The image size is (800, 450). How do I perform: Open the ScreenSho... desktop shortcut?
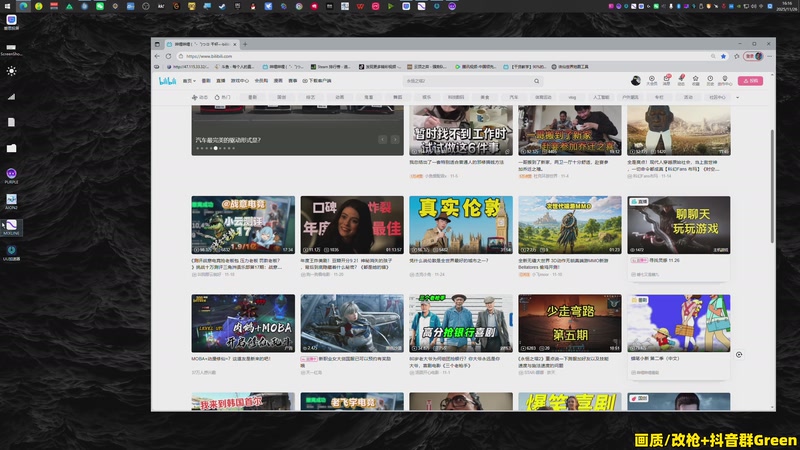coord(11,49)
